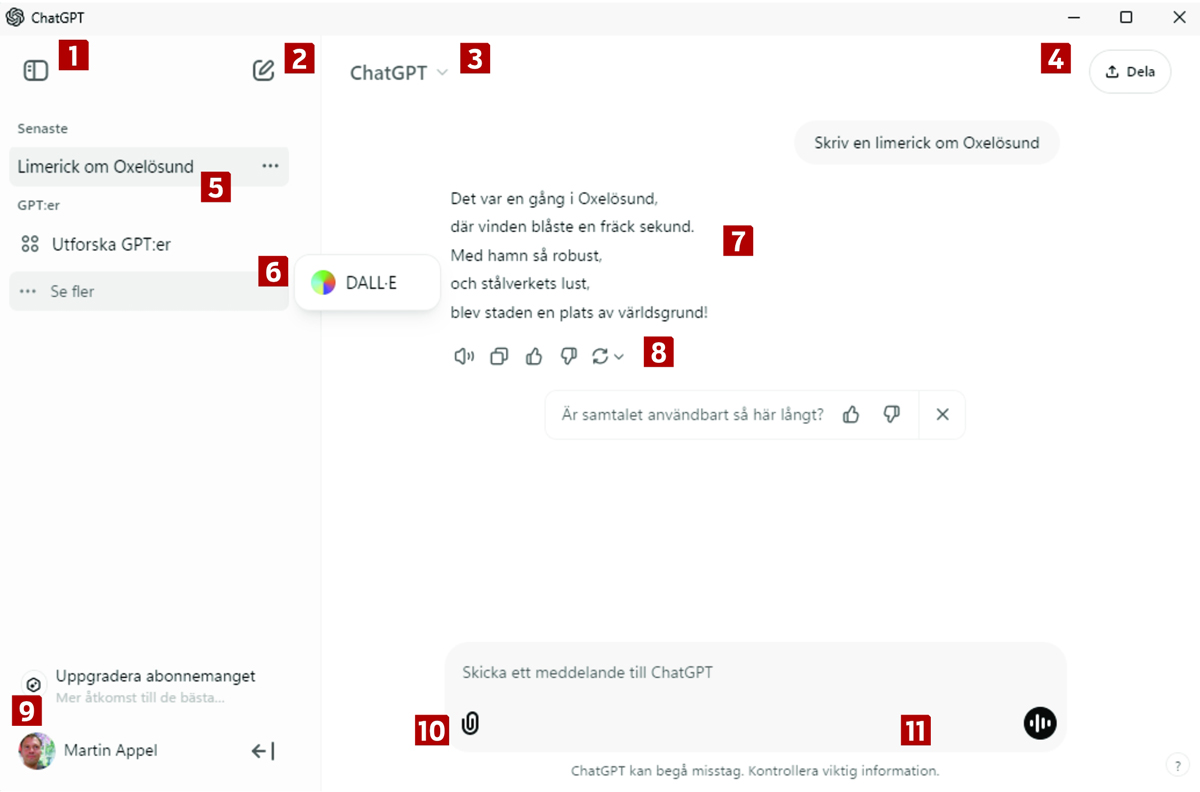This screenshot has height=792, width=1200.
Task: Open Limerick om Oxelösund chat options
Action: coord(270,166)
